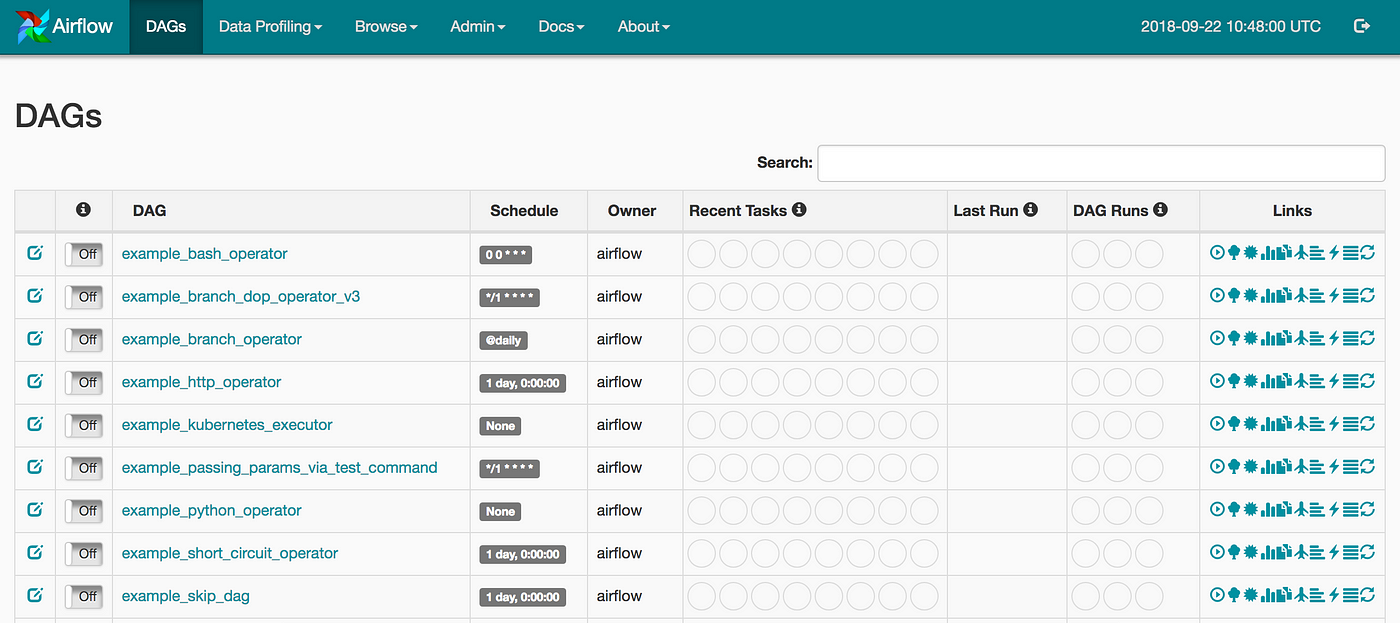Screen dimensions: 1400x623
Task: Toggle example_branch_operator Off switch
Action: (x=84, y=340)
